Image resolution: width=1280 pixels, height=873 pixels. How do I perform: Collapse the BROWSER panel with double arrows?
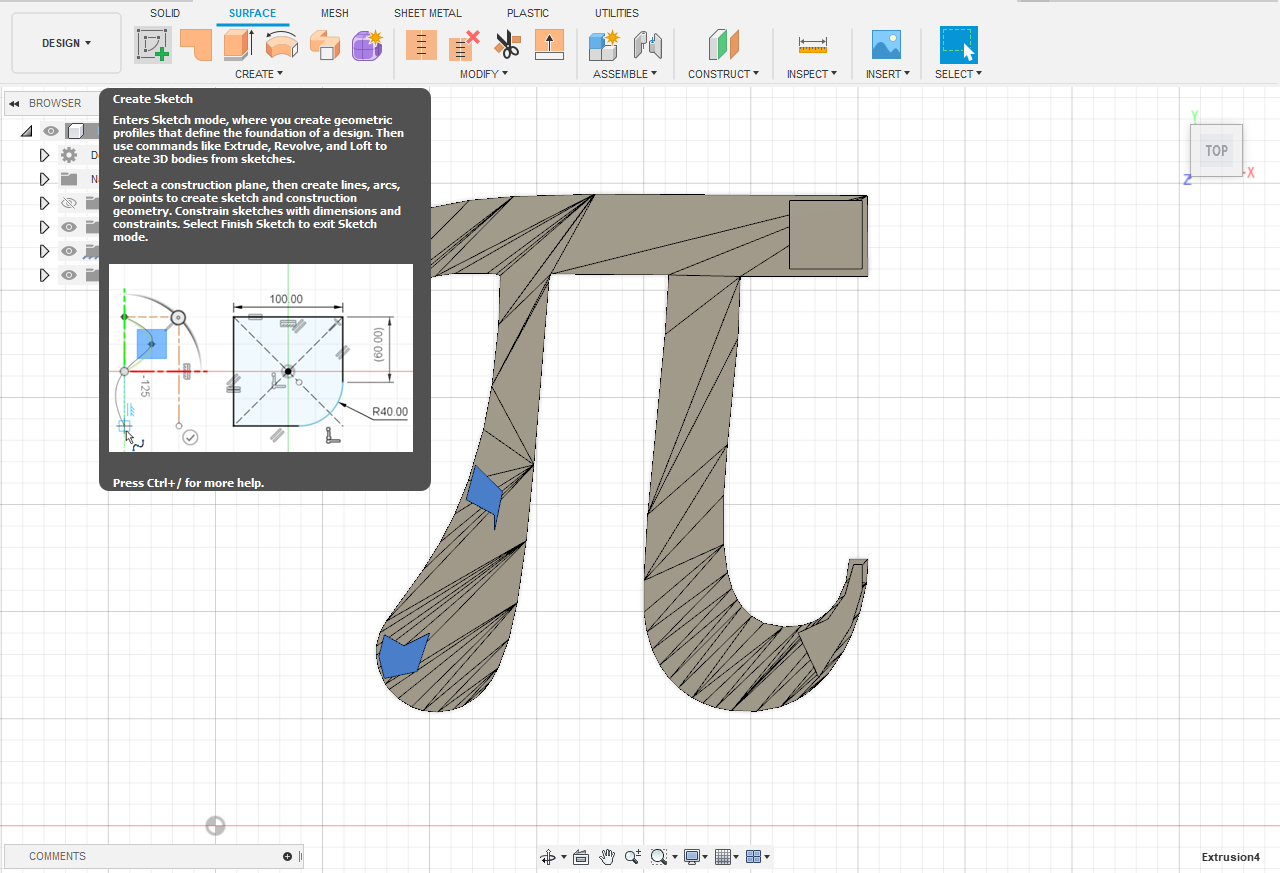point(13,102)
